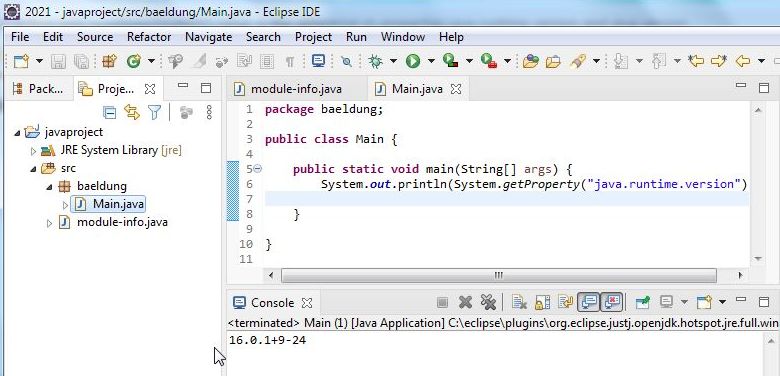
Task: Open a Terminal using the monitor icon
Action: tap(318, 61)
